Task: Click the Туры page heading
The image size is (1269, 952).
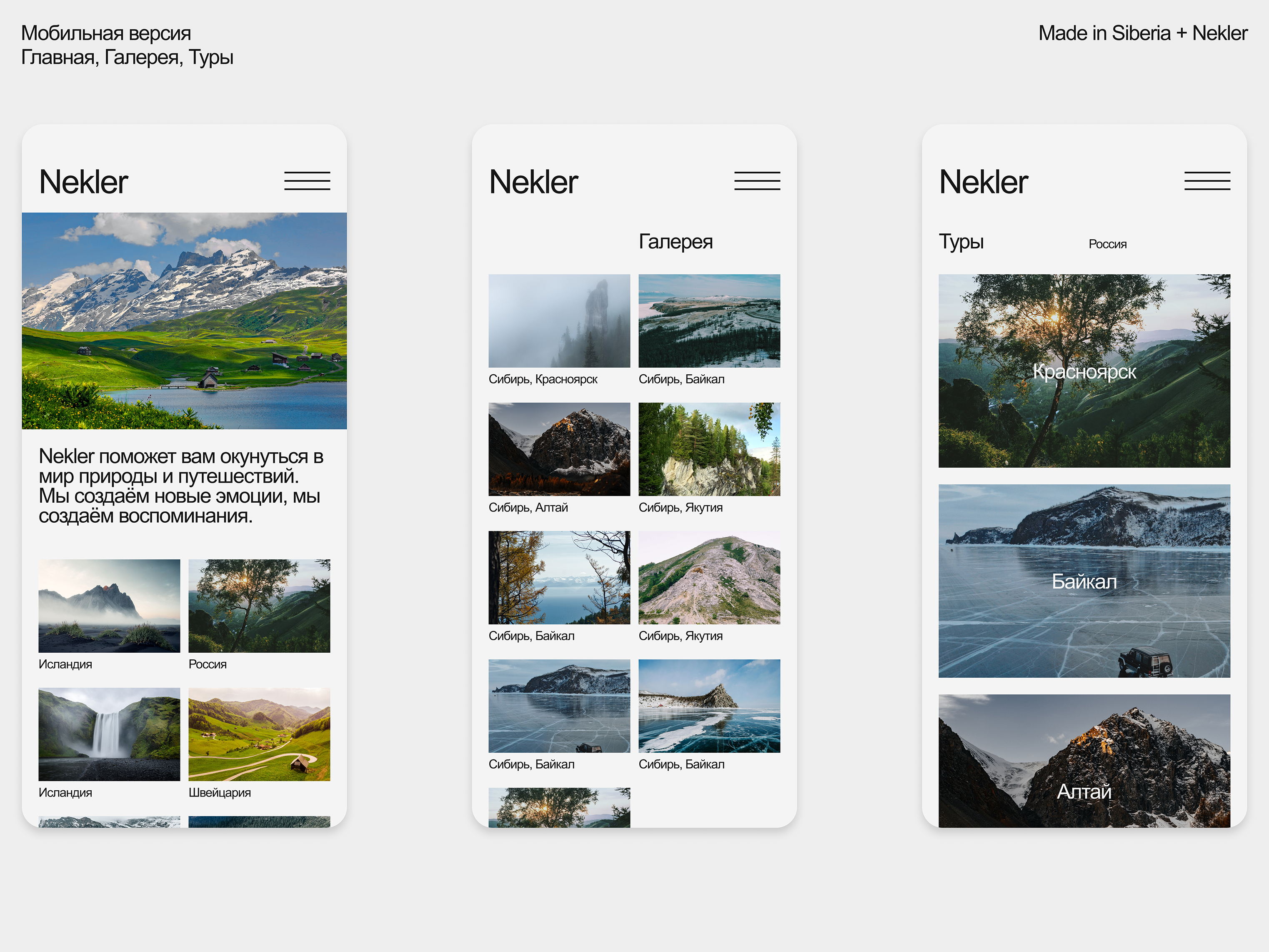Action: pos(961,242)
